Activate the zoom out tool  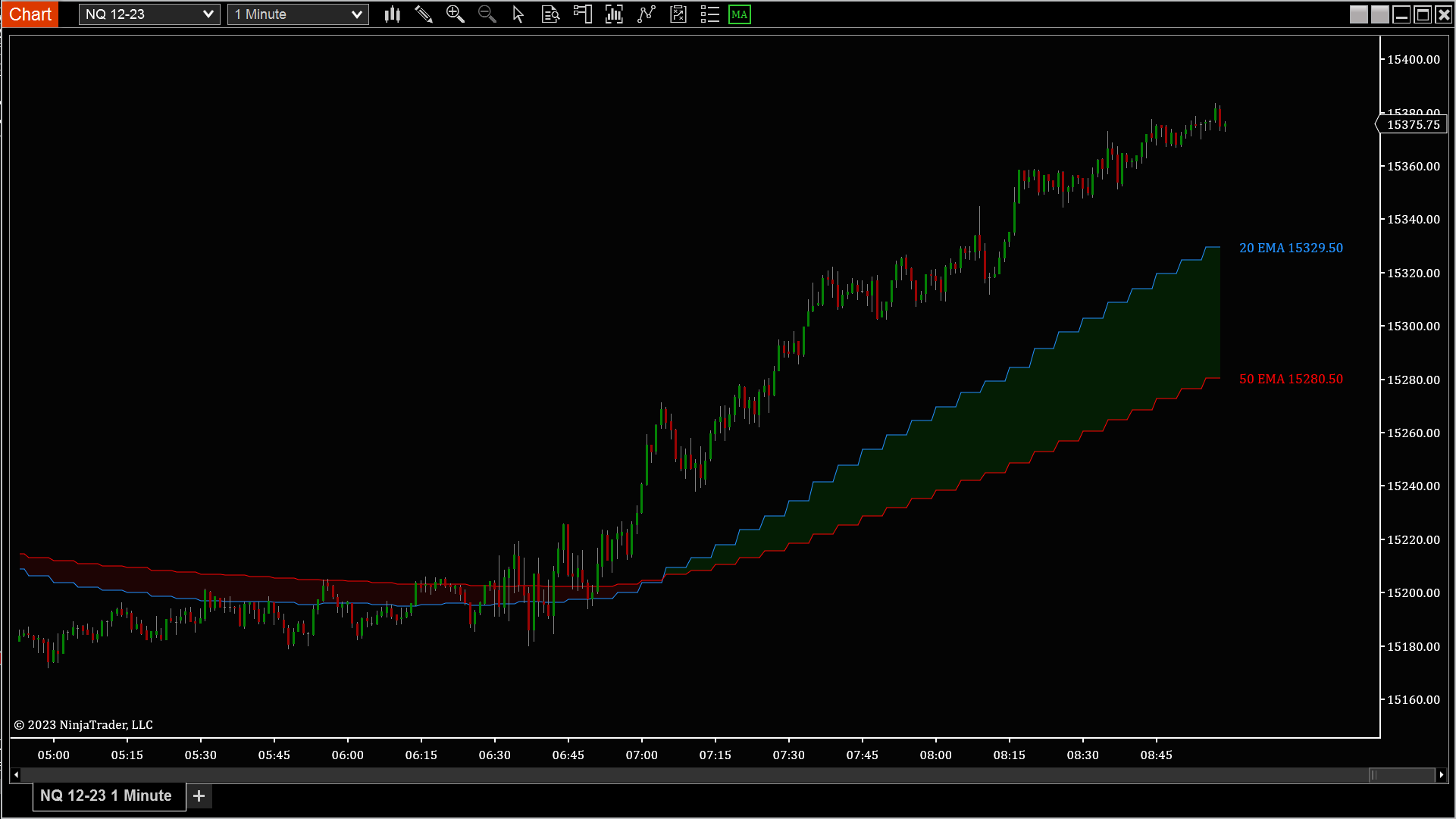point(487,14)
